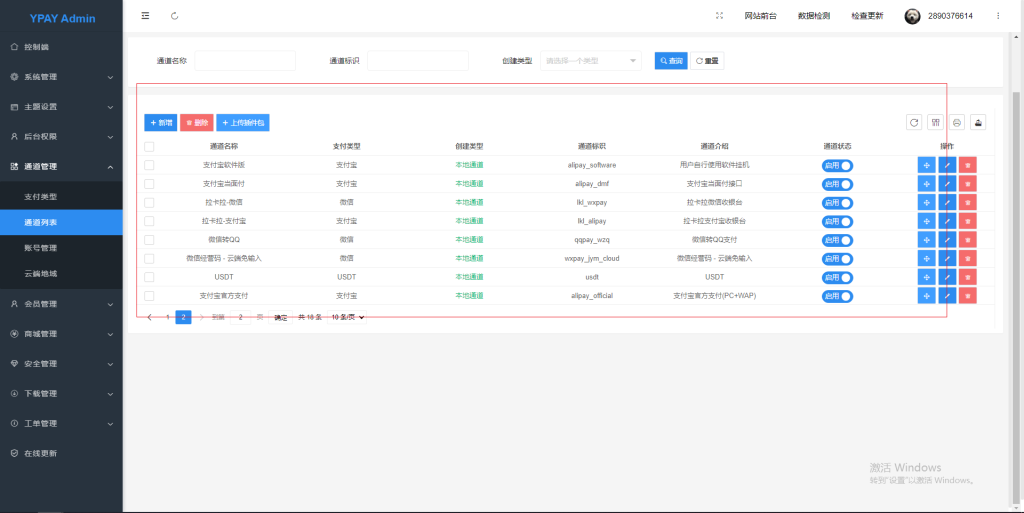Click the 新增 add button
Image resolution: width=1024 pixels, height=513 pixels.
(161, 123)
